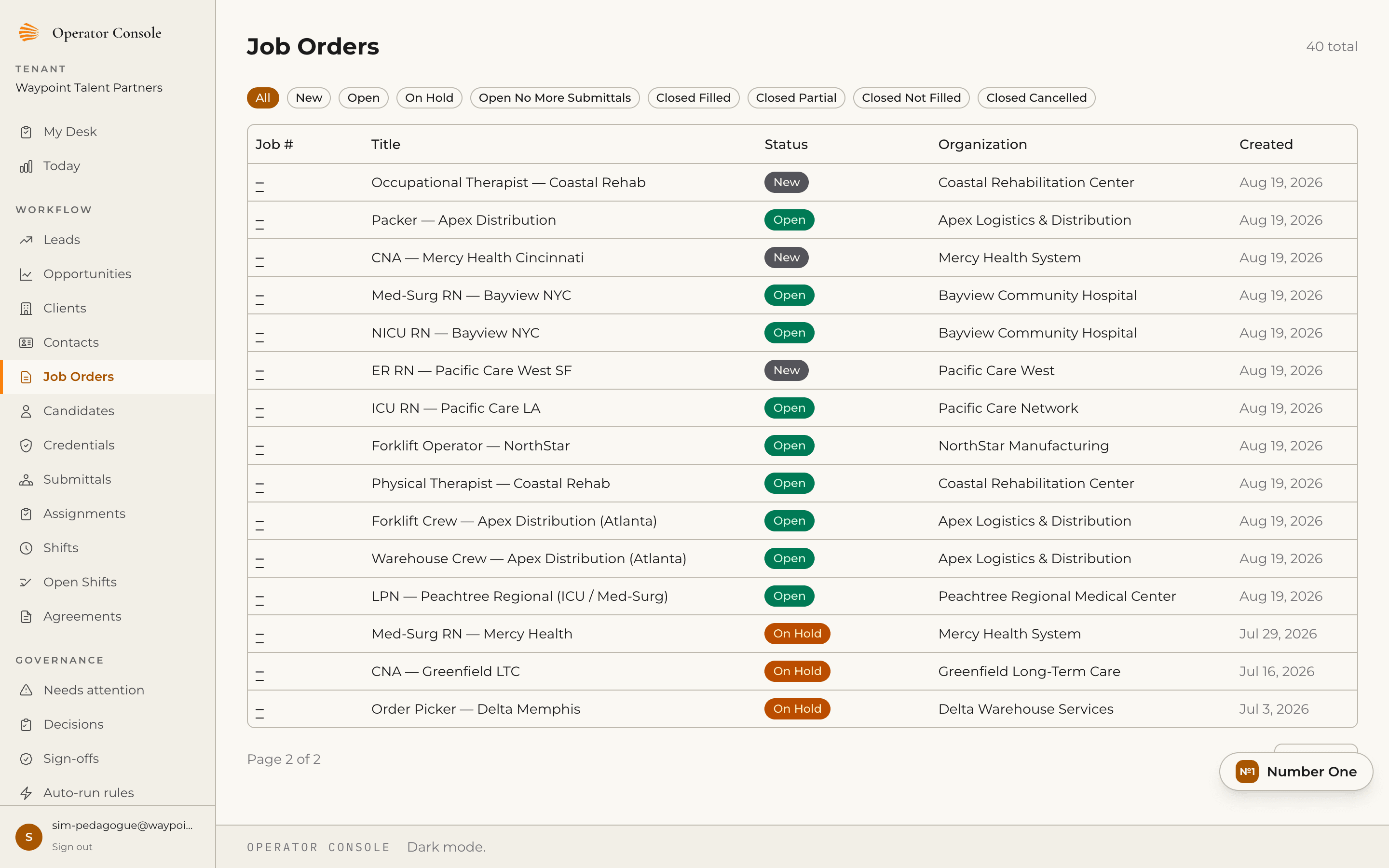The width and height of the screenshot is (1389, 868).
Task: Click the Needs attention warning icon
Action: pos(26,690)
